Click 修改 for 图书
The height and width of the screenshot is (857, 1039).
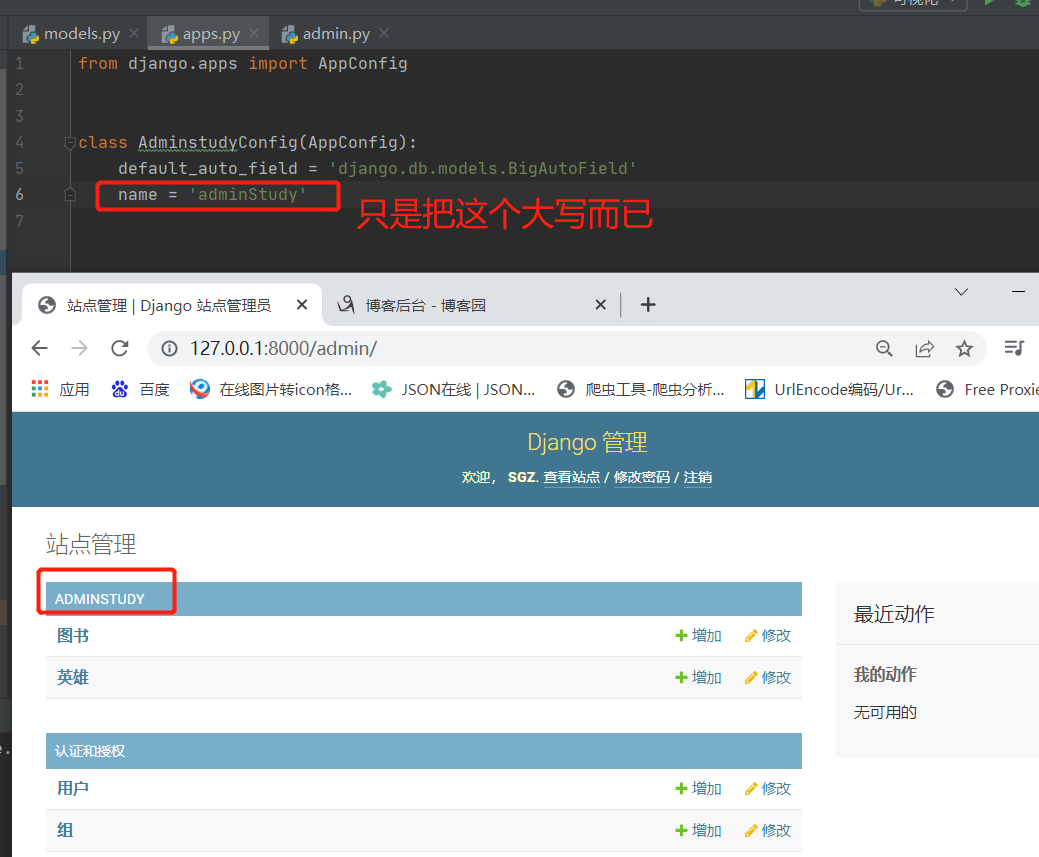coord(768,636)
